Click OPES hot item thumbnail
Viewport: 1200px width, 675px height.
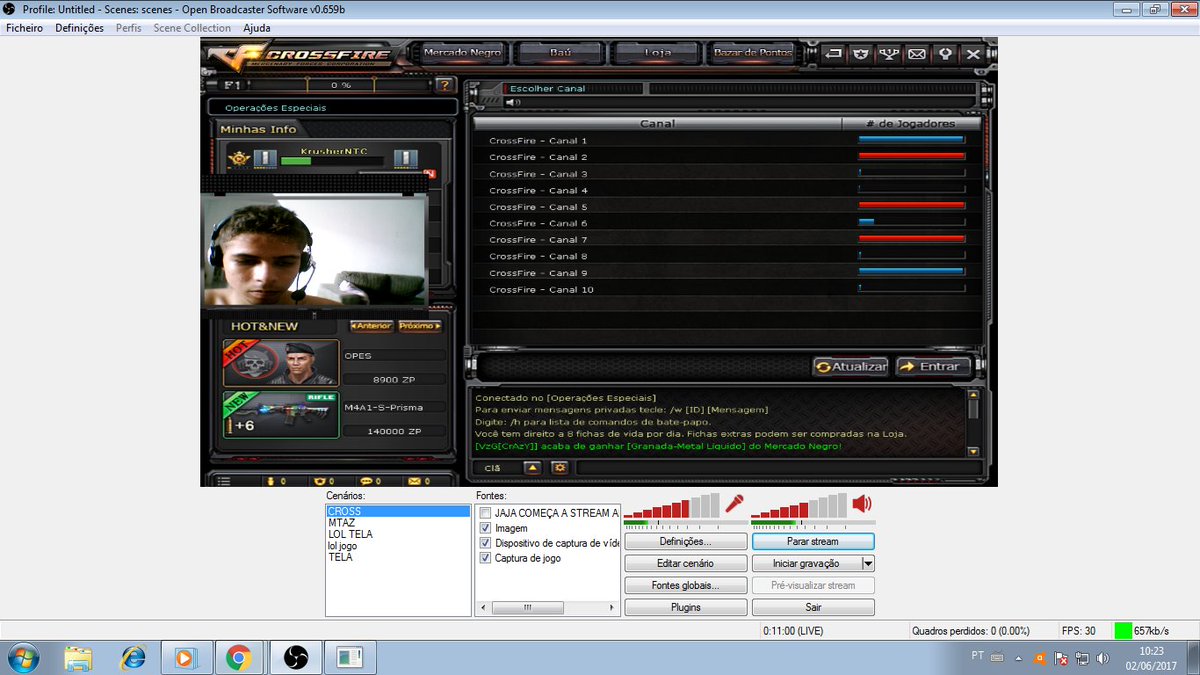281,363
